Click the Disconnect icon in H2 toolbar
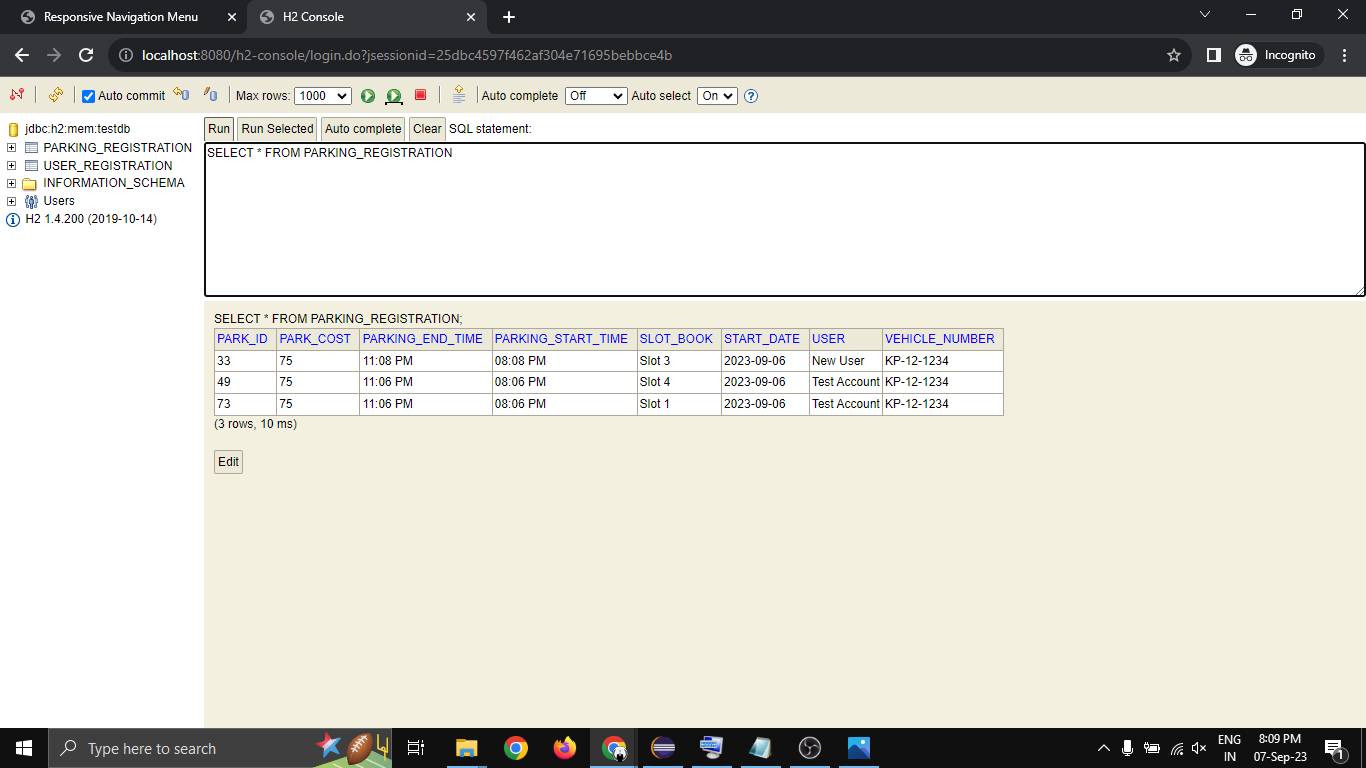Image resolution: width=1366 pixels, height=768 pixels. point(17,95)
